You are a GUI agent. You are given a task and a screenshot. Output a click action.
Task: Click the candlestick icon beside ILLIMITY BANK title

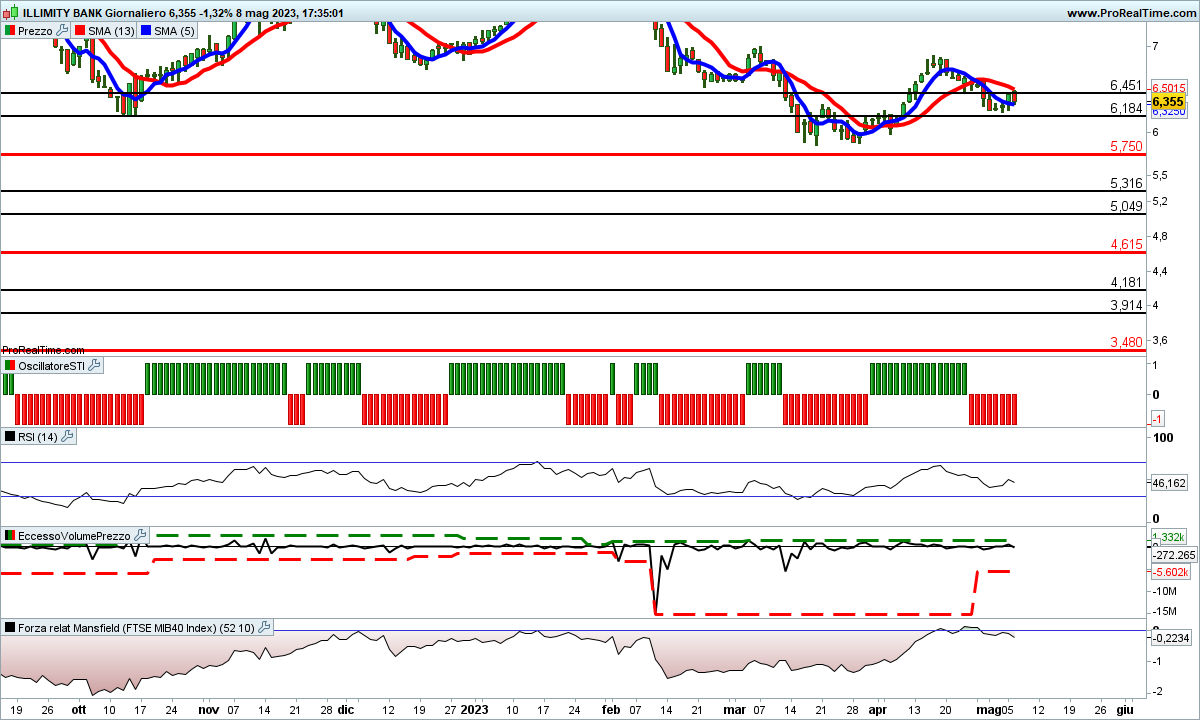tap(10, 13)
